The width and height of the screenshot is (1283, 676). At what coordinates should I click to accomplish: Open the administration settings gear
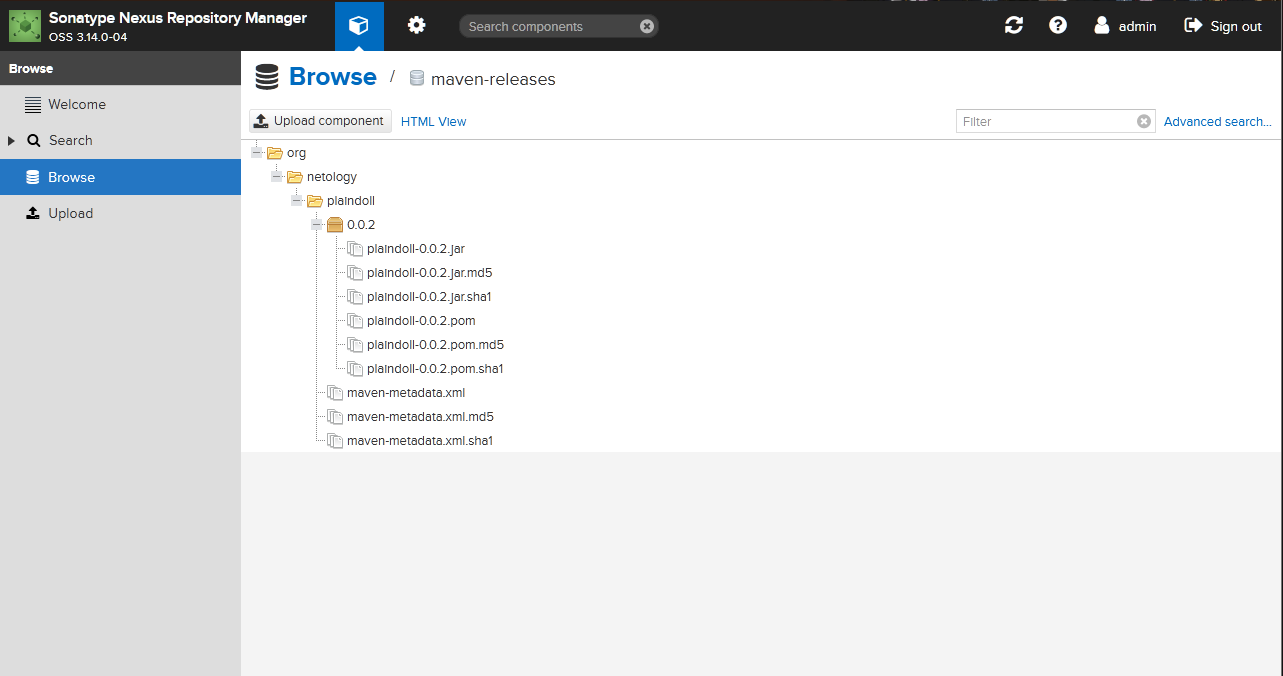point(416,26)
